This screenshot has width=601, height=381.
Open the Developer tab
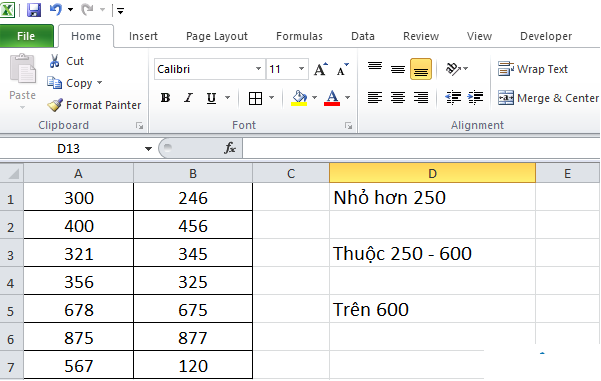[546, 36]
